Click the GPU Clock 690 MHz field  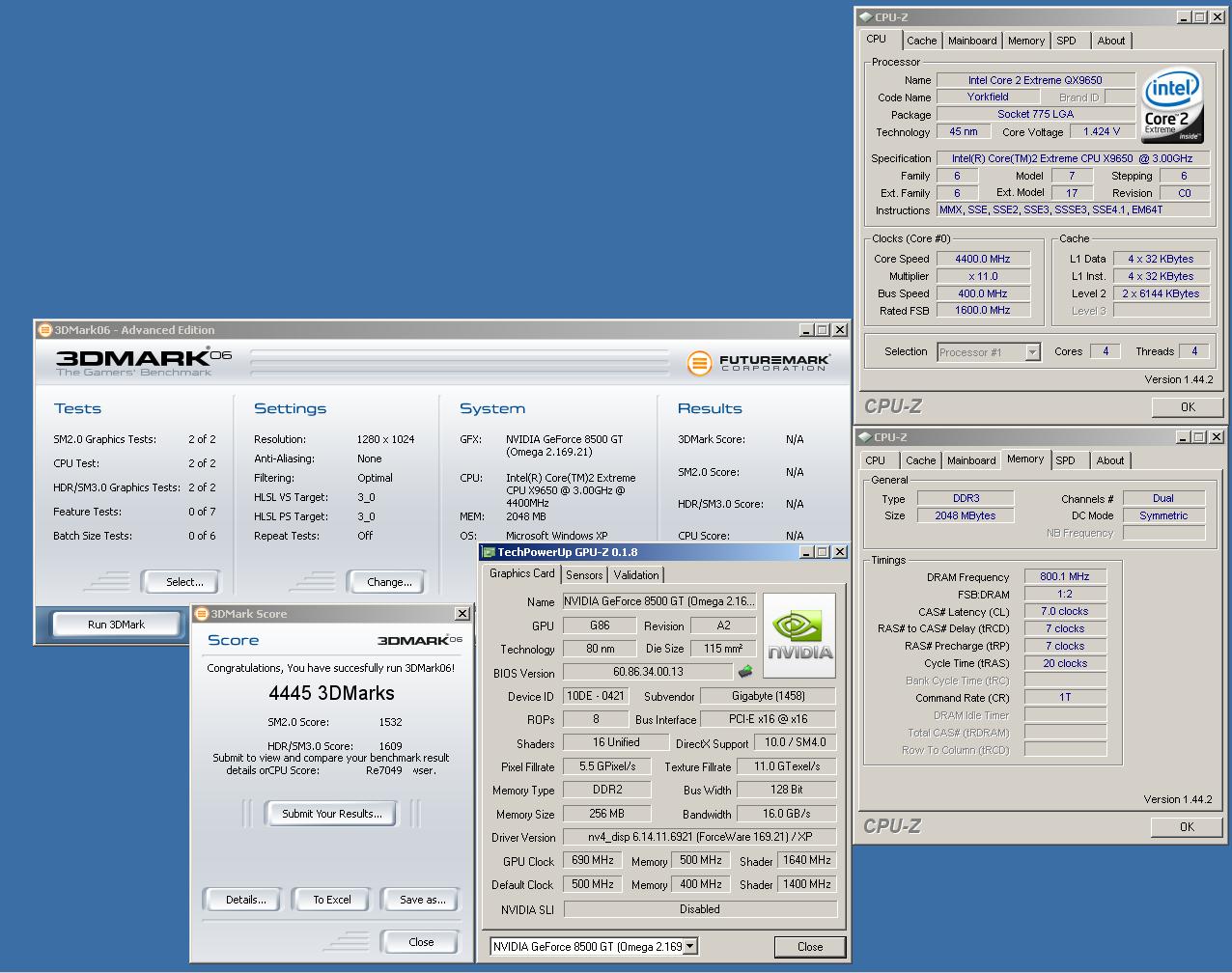(x=593, y=860)
